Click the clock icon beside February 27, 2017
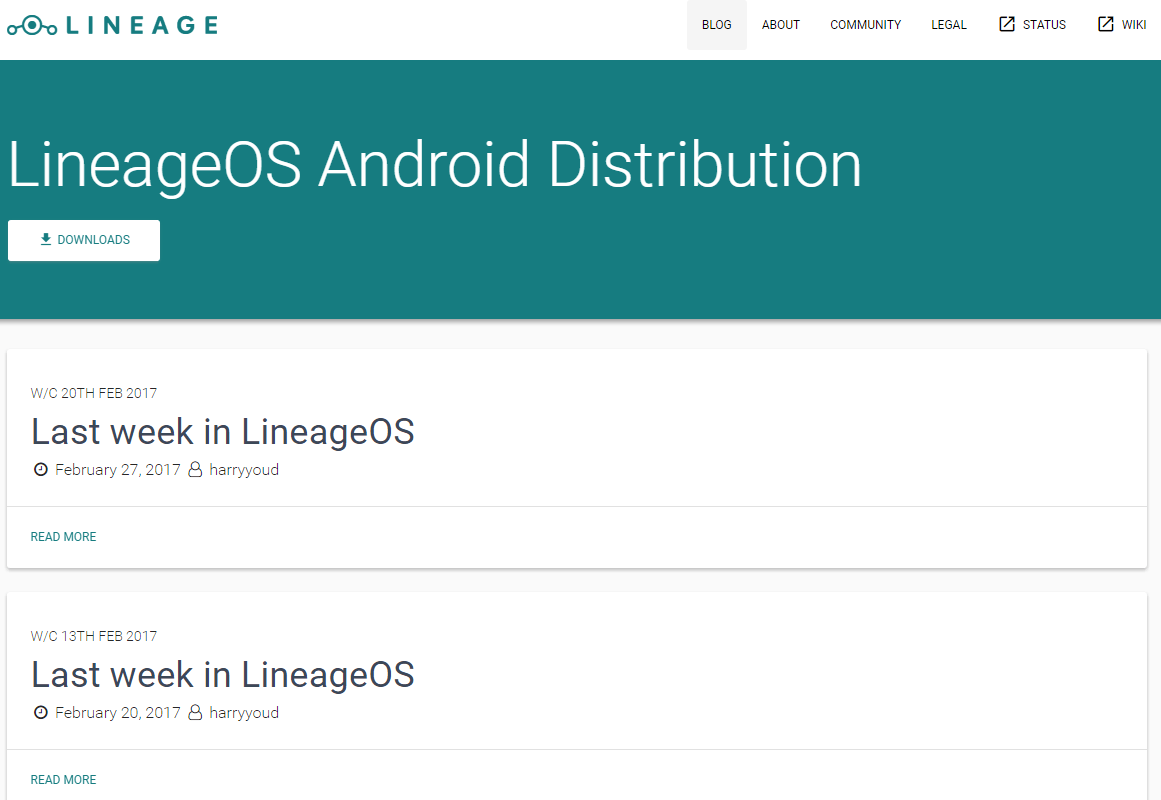The image size is (1161, 800). coord(41,469)
